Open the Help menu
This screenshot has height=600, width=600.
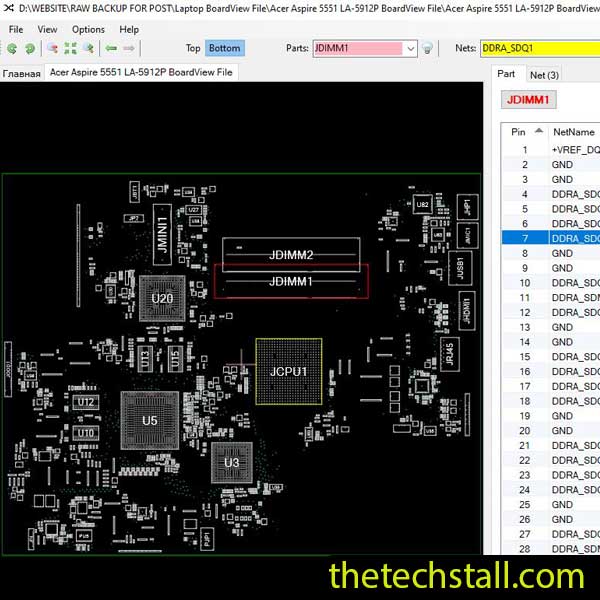tap(129, 29)
